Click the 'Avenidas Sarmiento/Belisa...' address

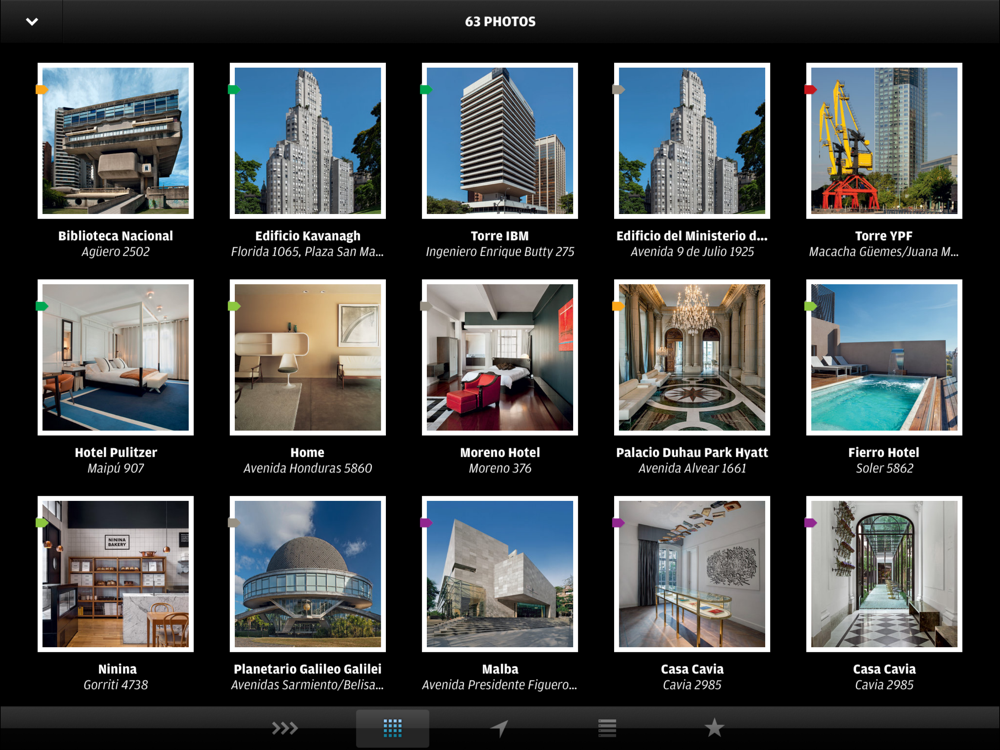click(x=307, y=685)
